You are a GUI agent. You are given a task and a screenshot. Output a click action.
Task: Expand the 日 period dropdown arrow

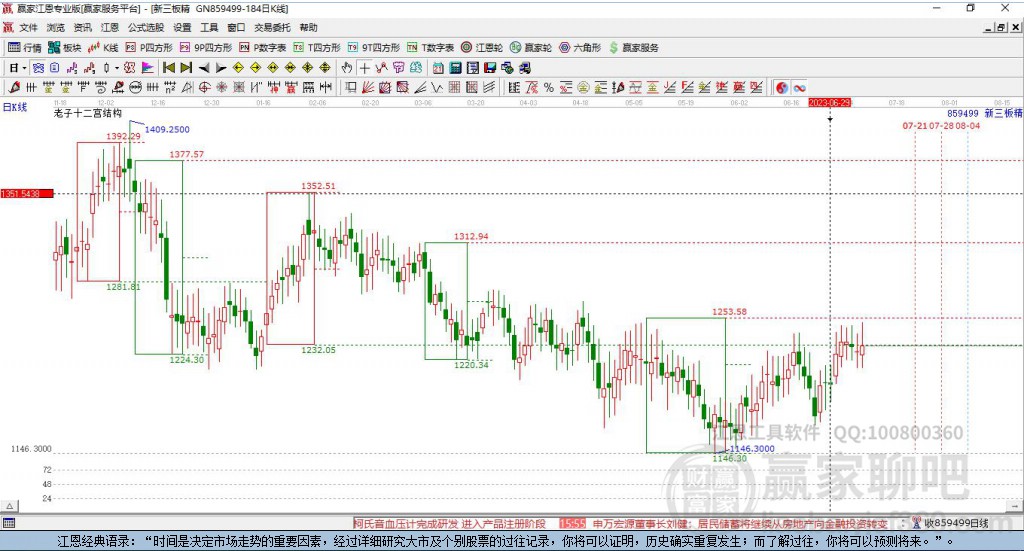pyautogui.click(x=23, y=68)
